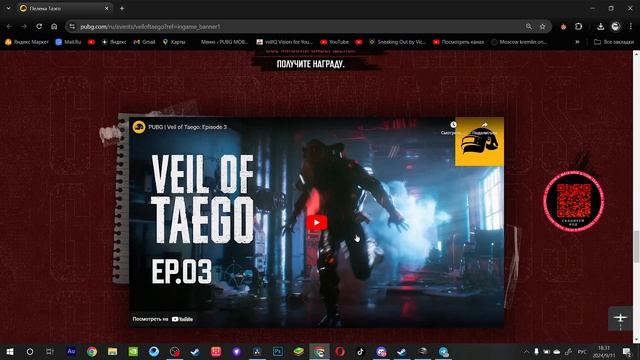Open Task View on the taskbar
Image resolution: width=640 pixels, height=360 pixels.
[x=50, y=351]
